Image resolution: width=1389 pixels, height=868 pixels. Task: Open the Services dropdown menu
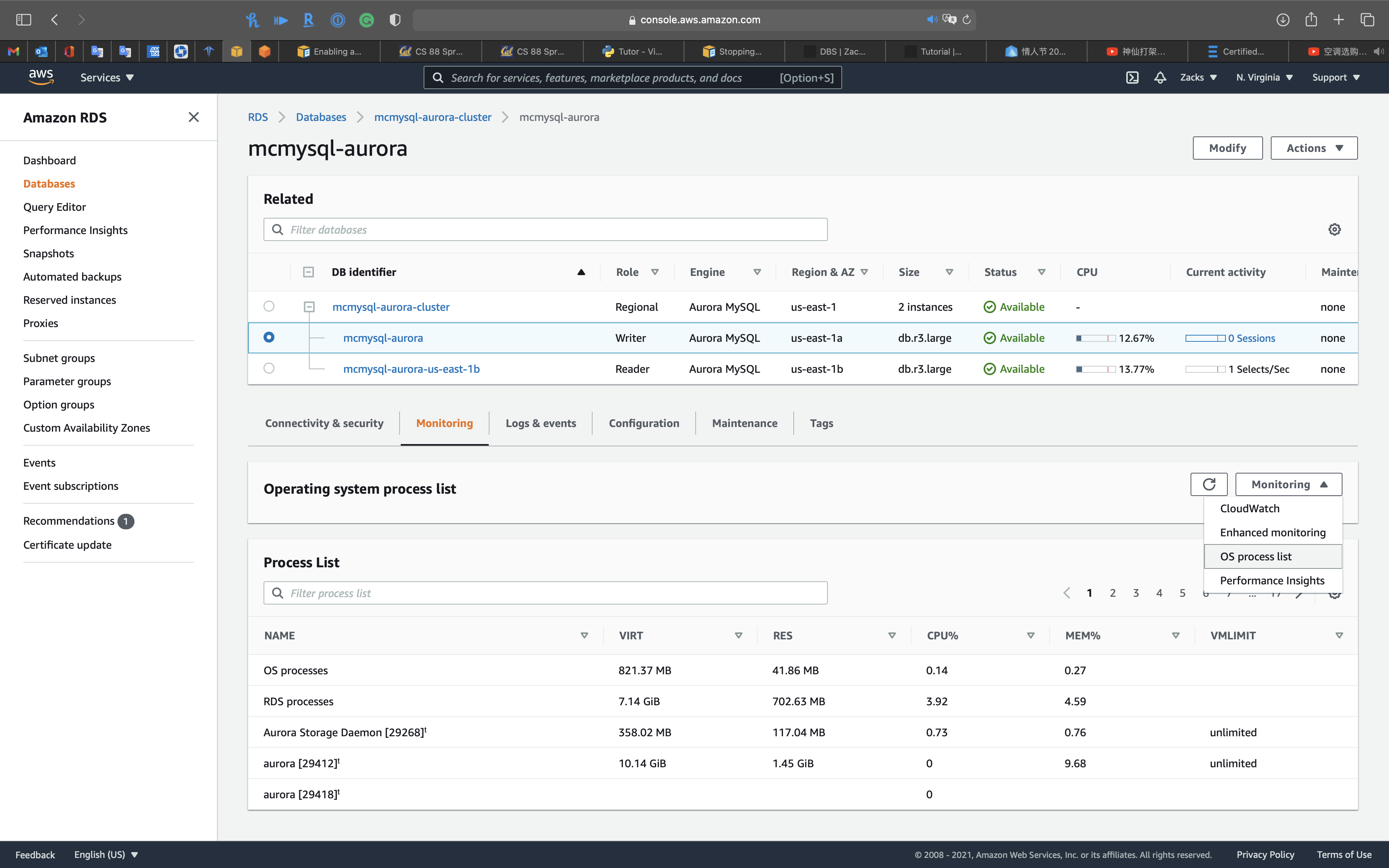[x=107, y=77]
